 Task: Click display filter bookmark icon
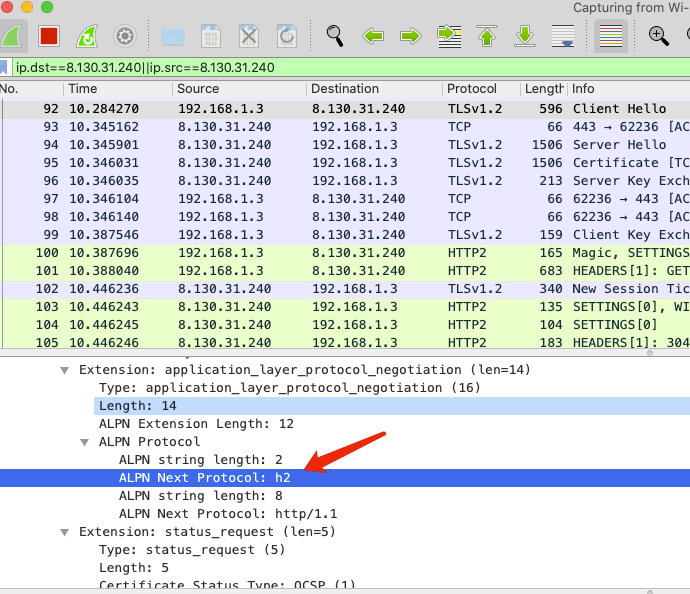pos(4,67)
